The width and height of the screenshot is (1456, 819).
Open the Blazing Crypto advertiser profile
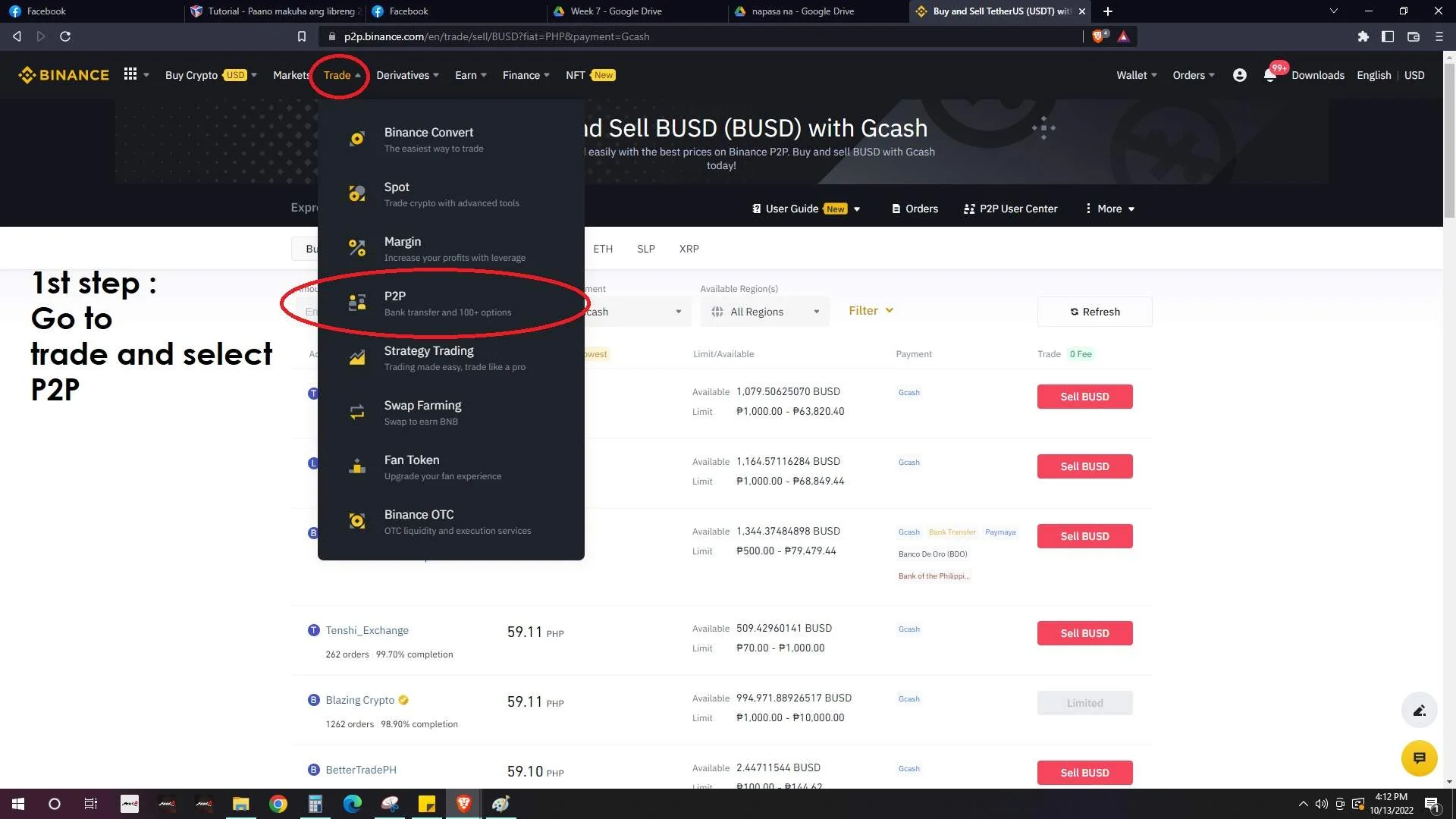tap(360, 700)
